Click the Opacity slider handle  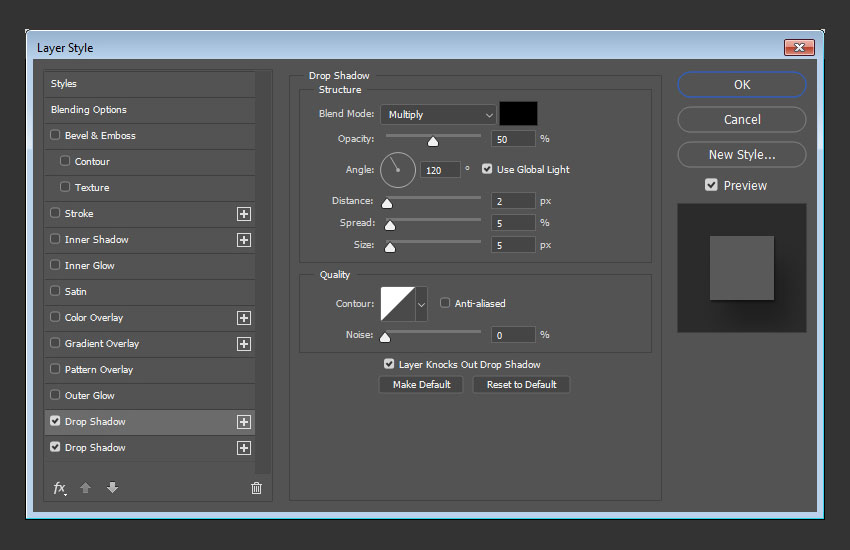click(x=433, y=141)
